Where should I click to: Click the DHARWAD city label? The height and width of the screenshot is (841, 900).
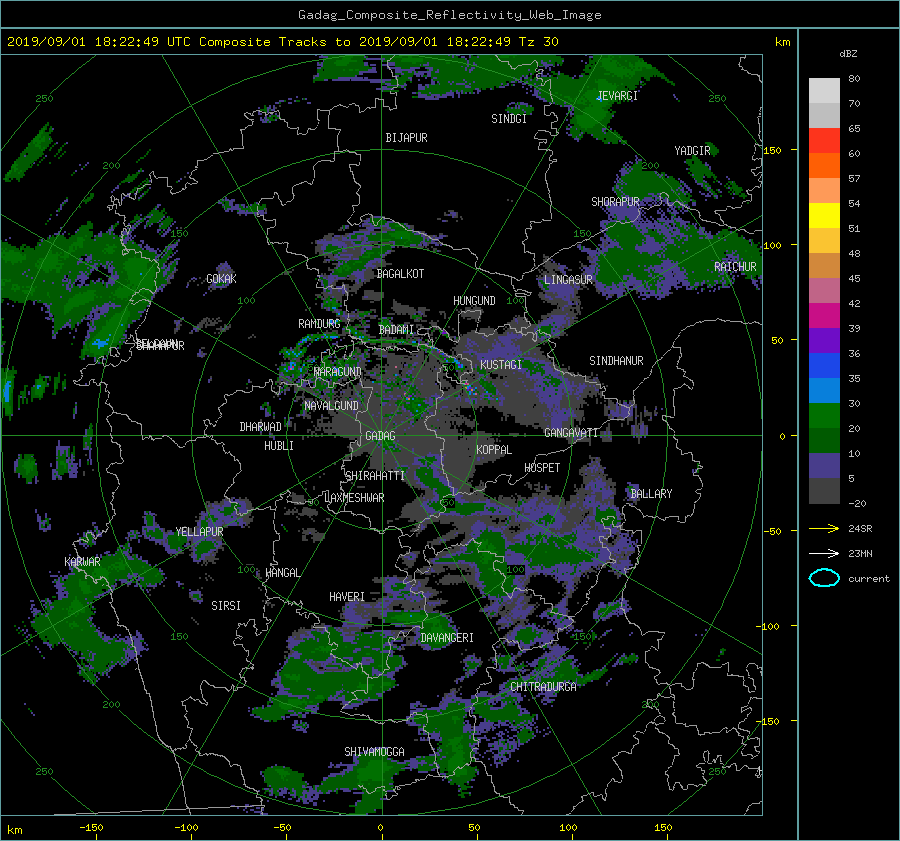pos(261,427)
